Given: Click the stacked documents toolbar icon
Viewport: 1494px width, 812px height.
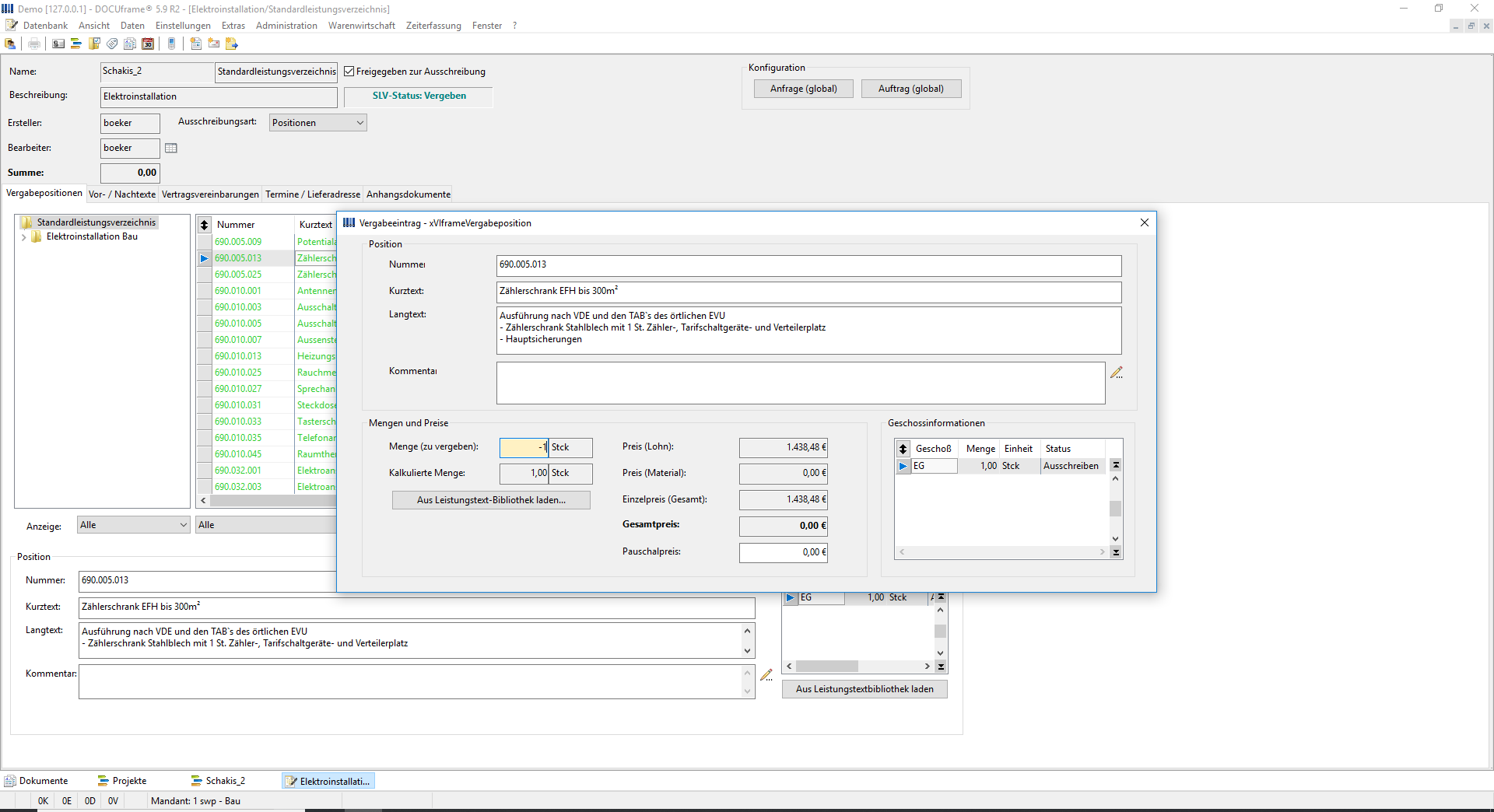Looking at the screenshot, I should point(130,44).
